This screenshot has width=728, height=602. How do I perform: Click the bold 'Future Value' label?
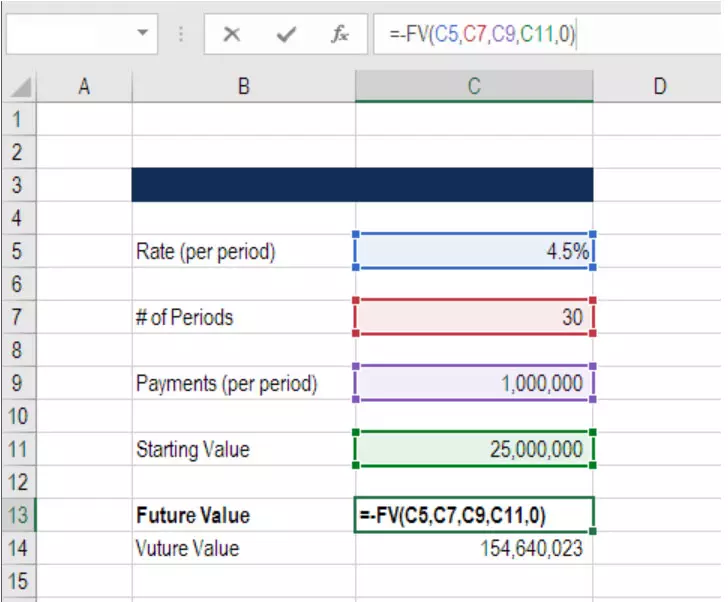[x=193, y=515]
